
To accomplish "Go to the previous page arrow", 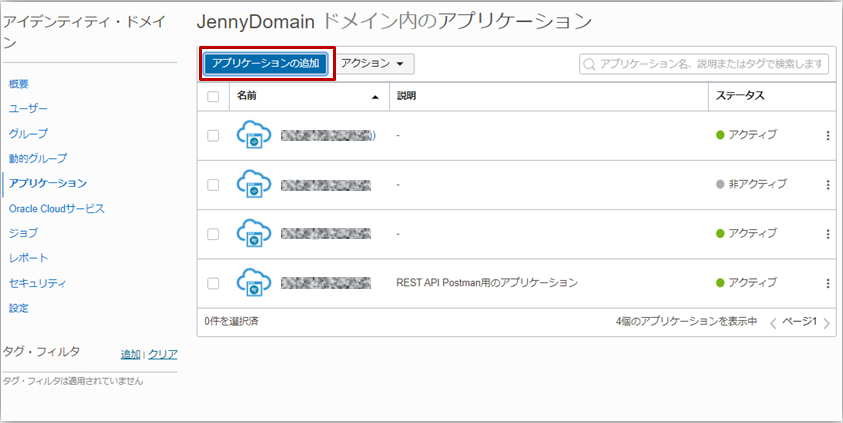I will [773, 323].
